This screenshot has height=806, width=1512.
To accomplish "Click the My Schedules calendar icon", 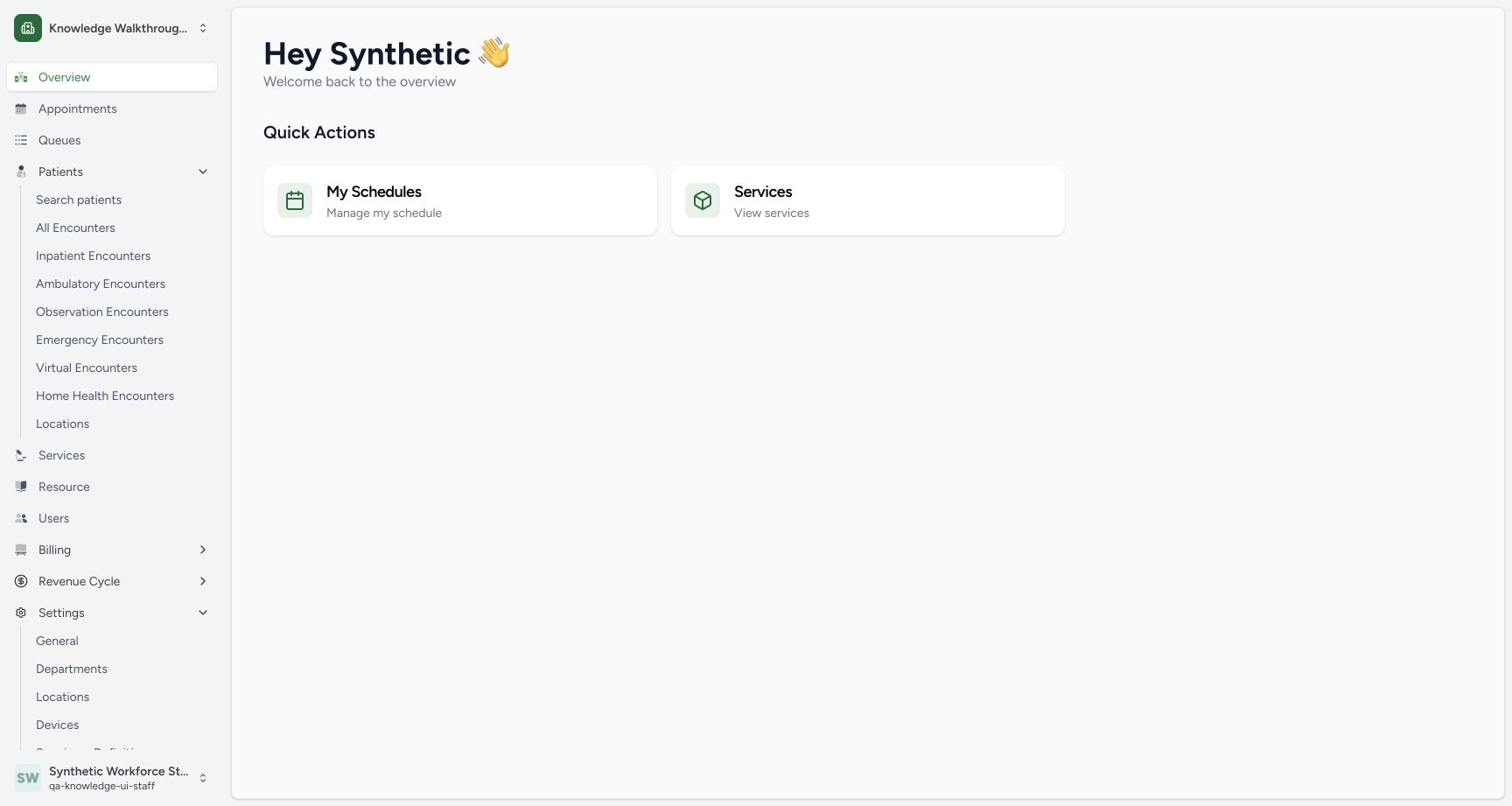I will [x=295, y=200].
